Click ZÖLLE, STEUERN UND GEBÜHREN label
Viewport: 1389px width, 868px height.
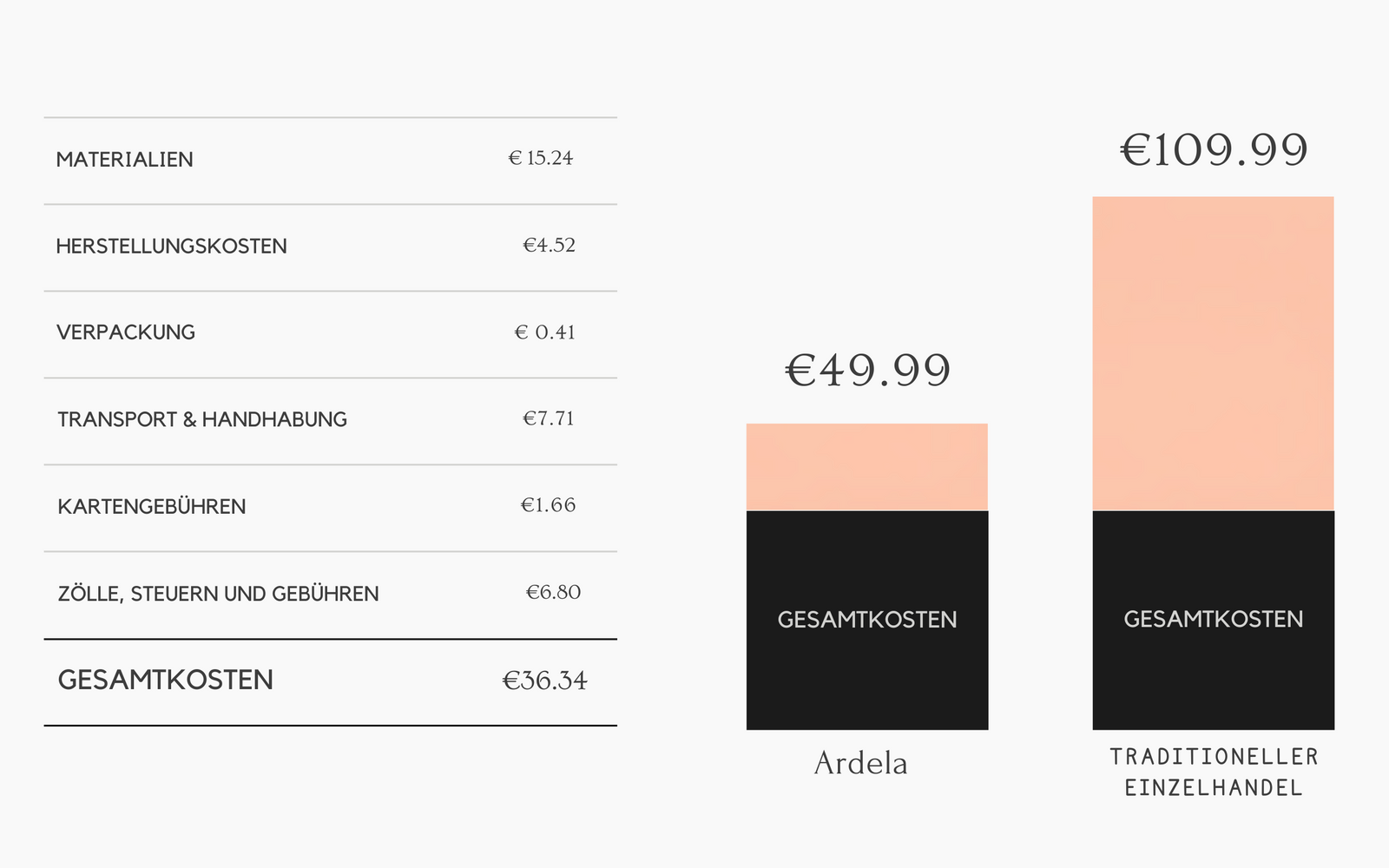click(x=218, y=594)
